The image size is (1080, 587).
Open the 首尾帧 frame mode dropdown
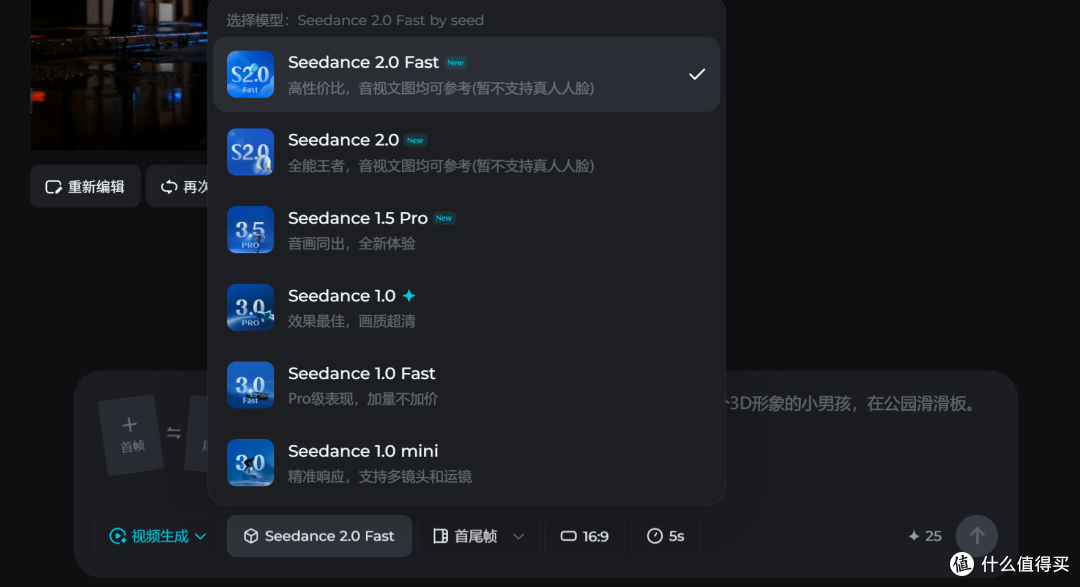[x=479, y=536]
